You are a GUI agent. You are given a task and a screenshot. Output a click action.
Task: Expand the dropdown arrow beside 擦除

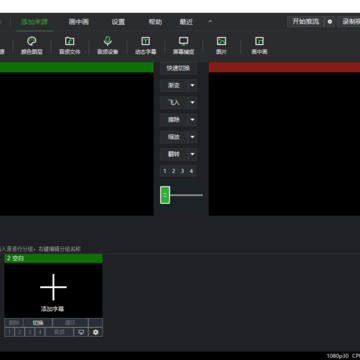pyautogui.click(x=192, y=120)
